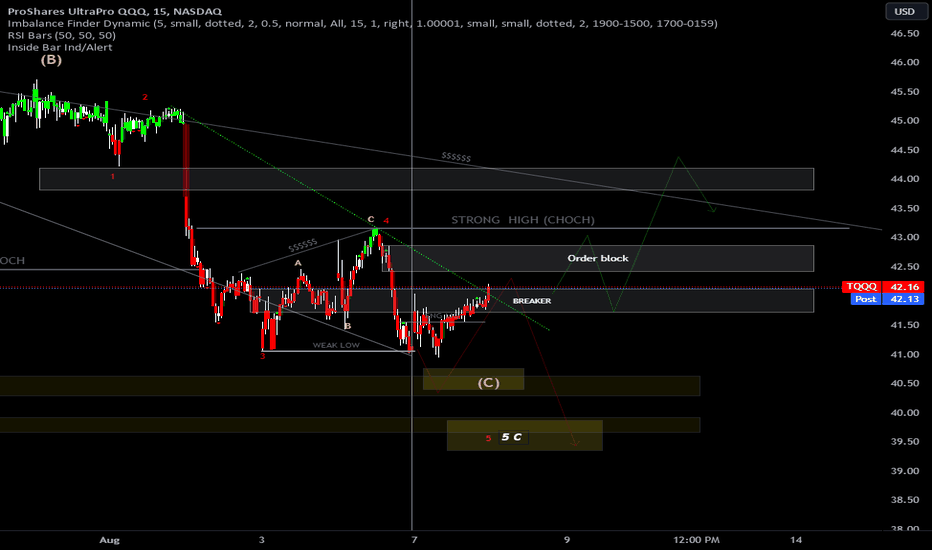Click the STRONG HIGH (CHOCH) label
The width and height of the screenshot is (932, 550).
(x=522, y=220)
